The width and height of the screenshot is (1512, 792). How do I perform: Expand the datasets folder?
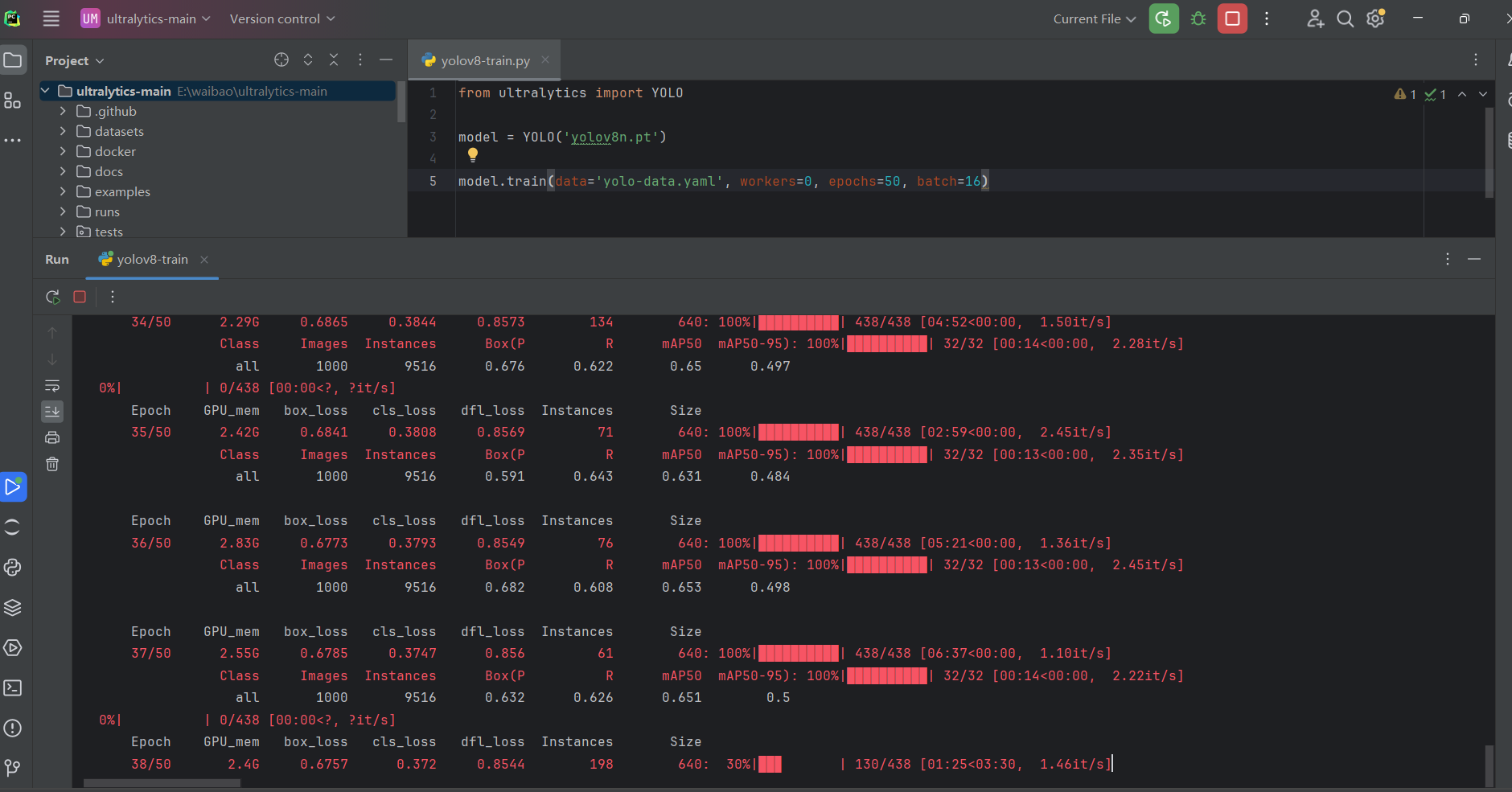tap(63, 131)
